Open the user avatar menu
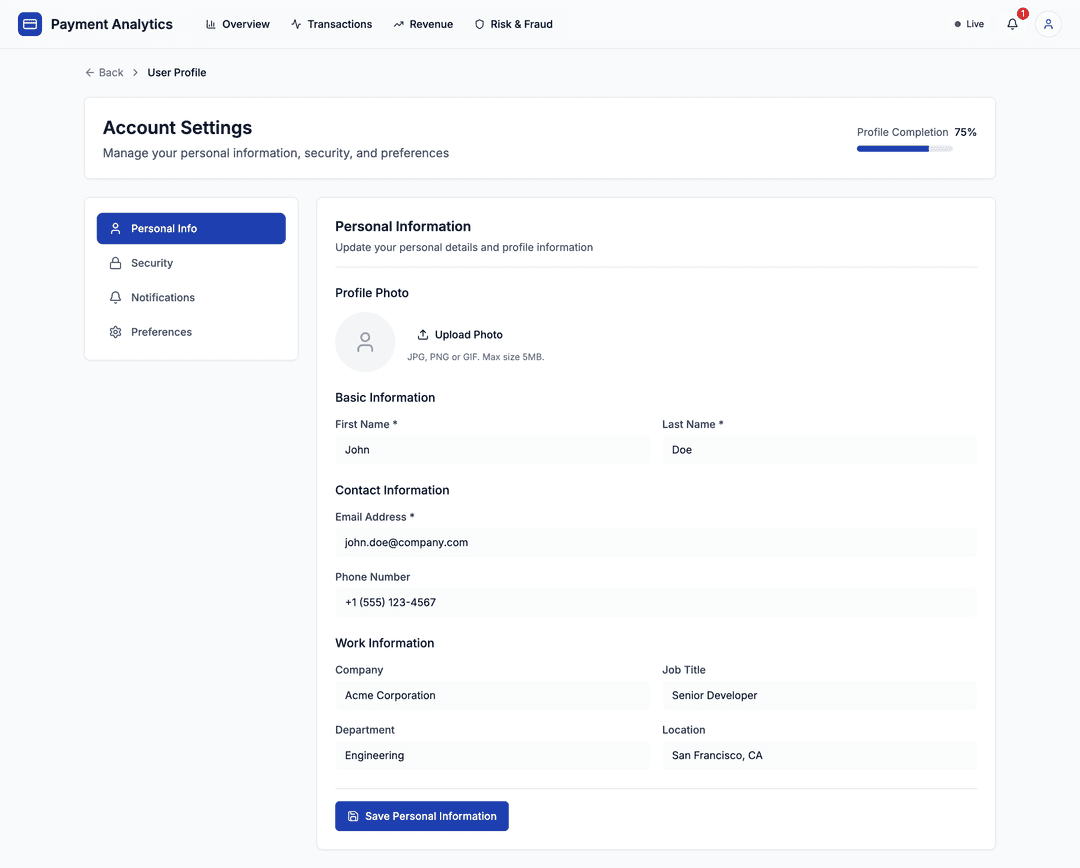The height and width of the screenshot is (868, 1080). [1048, 24]
